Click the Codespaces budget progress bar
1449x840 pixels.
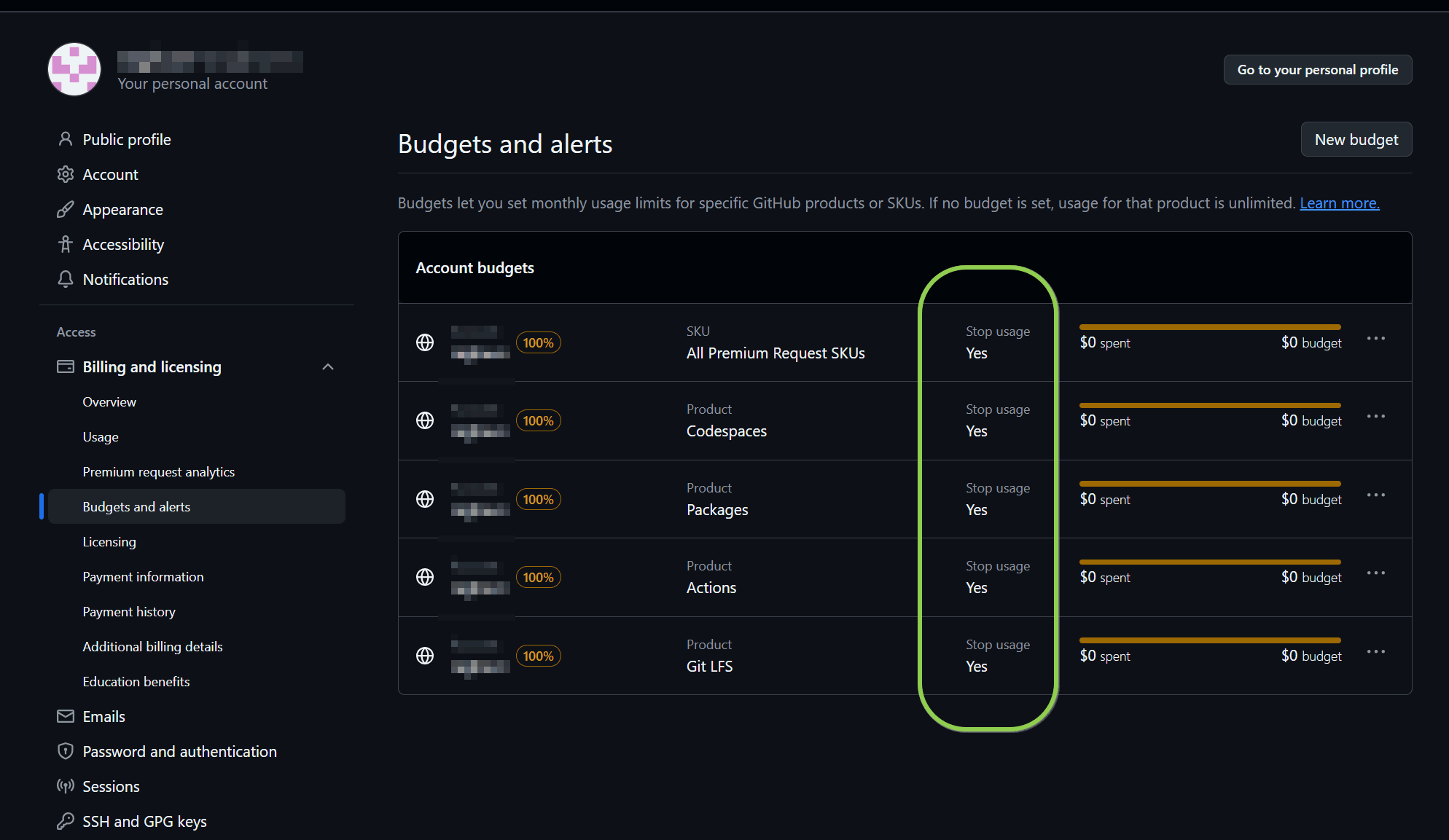[x=1210, y=405]
